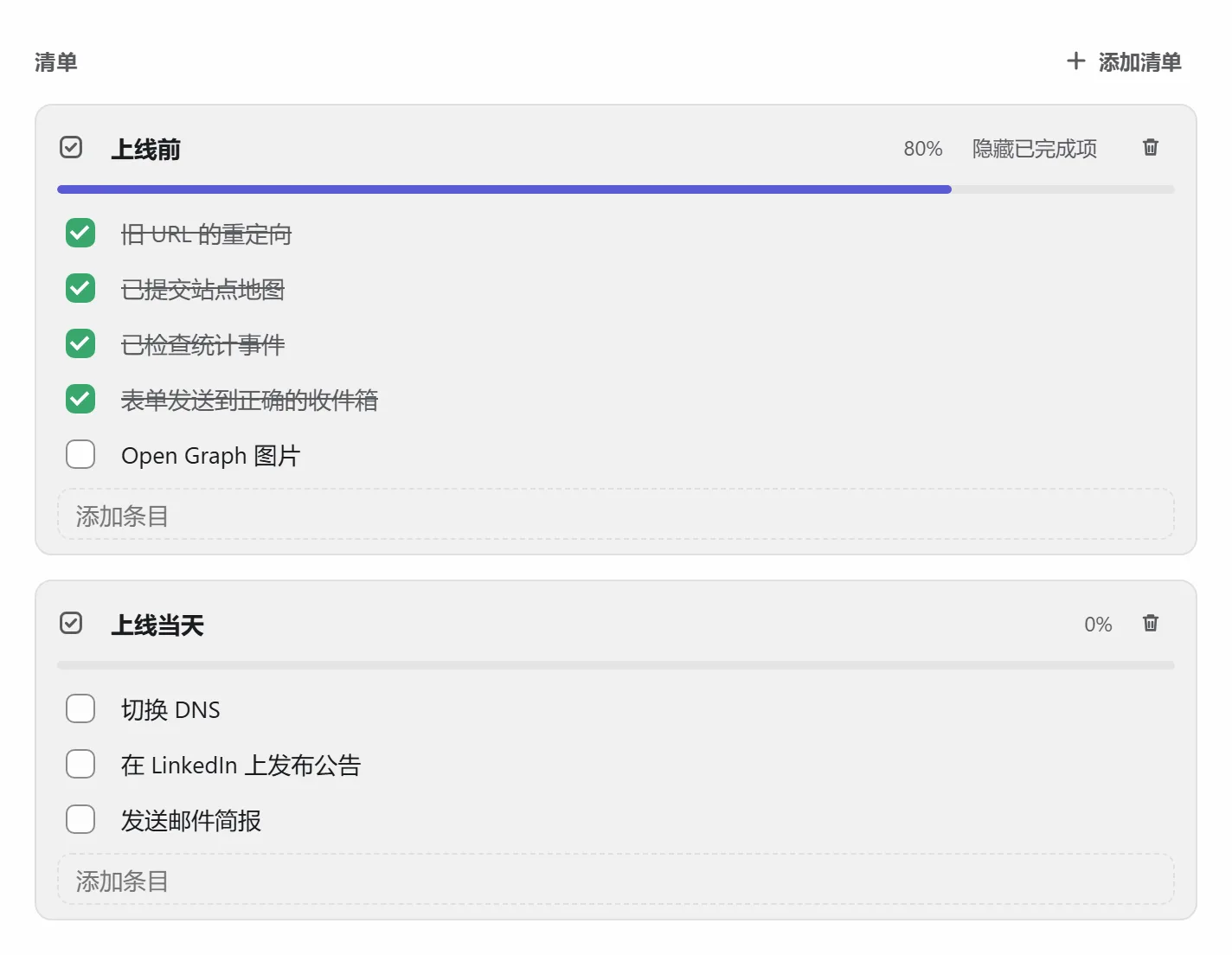This screenshot has width=1232, height=955.
Task: Click the 发送邮件简报 label
Action: coord(191,821)
